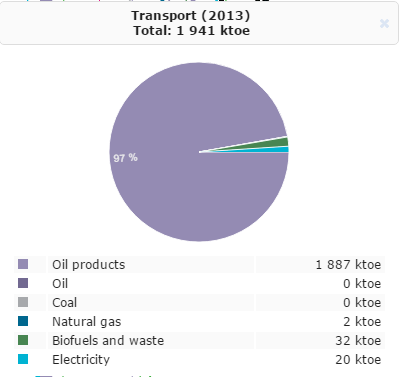Click the Natural gas blue swatch
This screenshot has width=402, height=377.
[23, 321]
